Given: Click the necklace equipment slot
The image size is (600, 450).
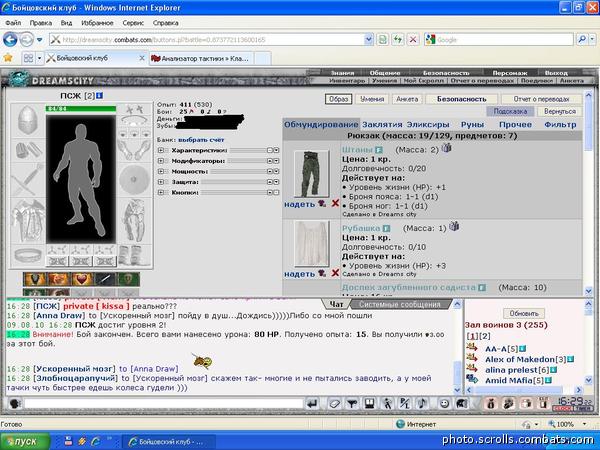Looking at the screenshot, I should click(x=134, y=121).
